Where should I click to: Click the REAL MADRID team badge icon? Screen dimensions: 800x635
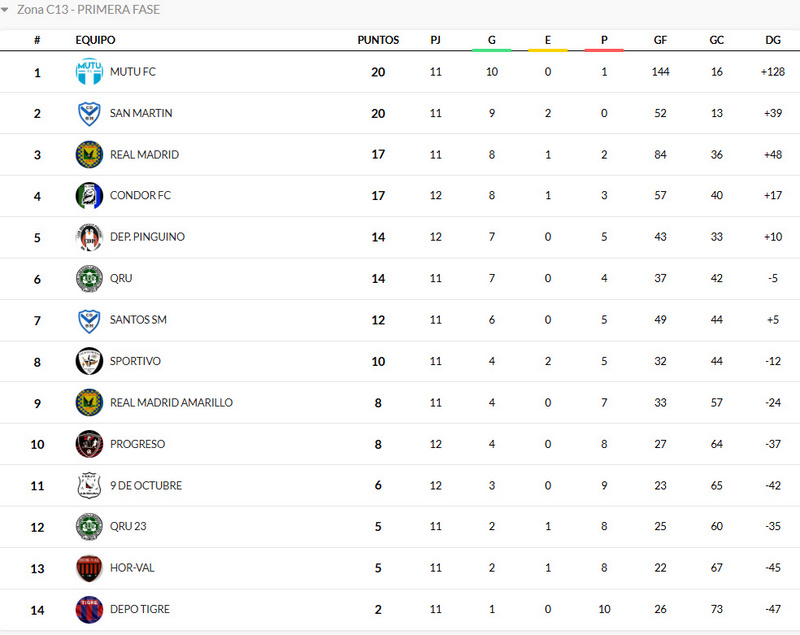89,155
